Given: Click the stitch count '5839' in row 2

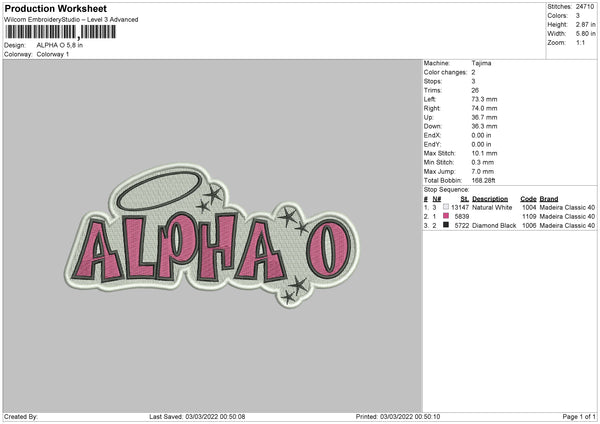Looking at the screenshot, I should [462, 217].
